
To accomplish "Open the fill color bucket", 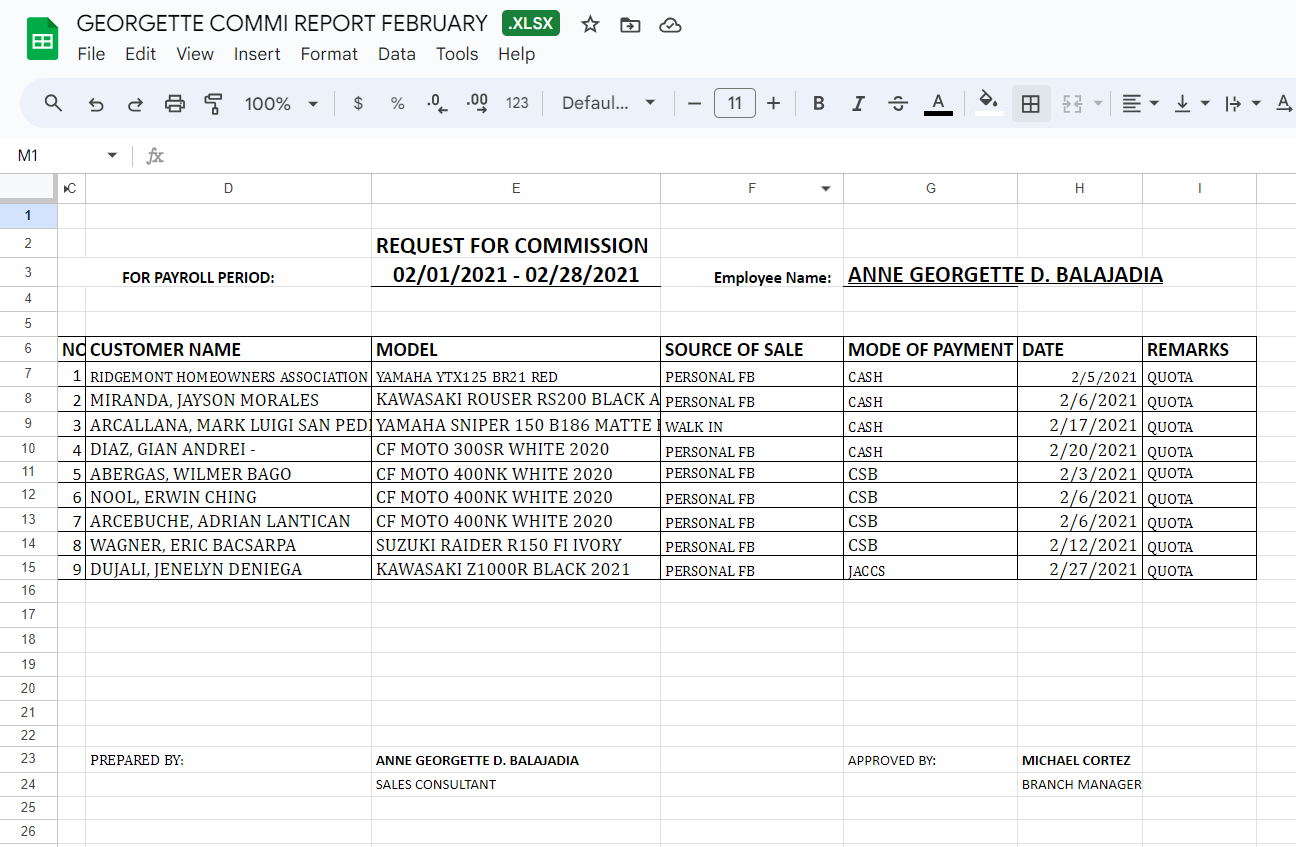I will click(x=989, y=103).
